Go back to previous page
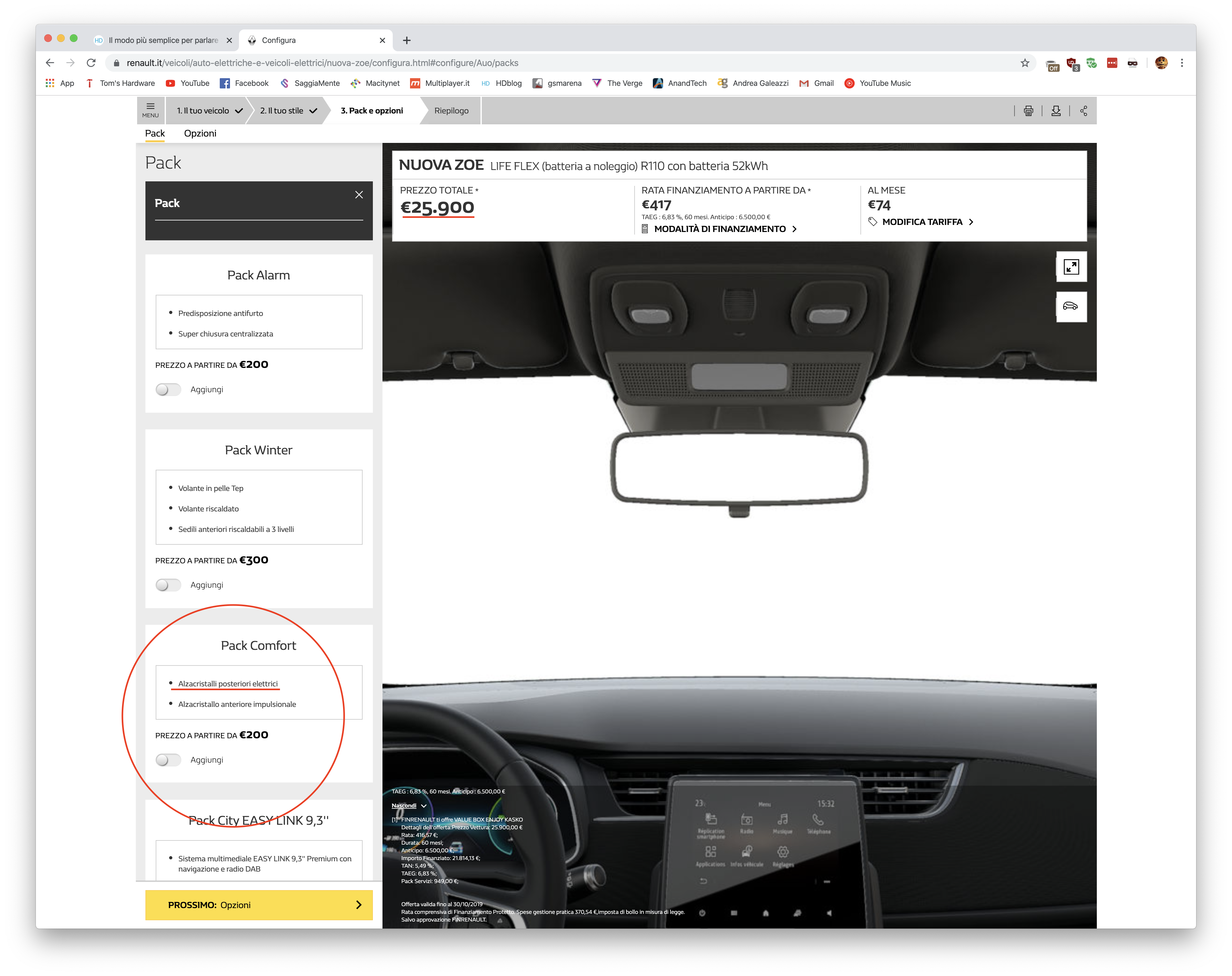 (x=50, y=63)
